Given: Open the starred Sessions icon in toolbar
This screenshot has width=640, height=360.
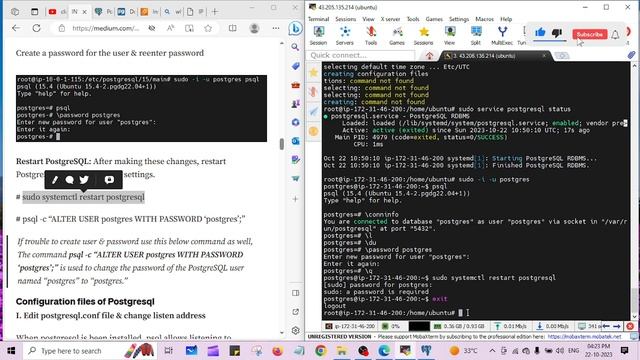Looking at the screenshot, I should click(423, 36).
